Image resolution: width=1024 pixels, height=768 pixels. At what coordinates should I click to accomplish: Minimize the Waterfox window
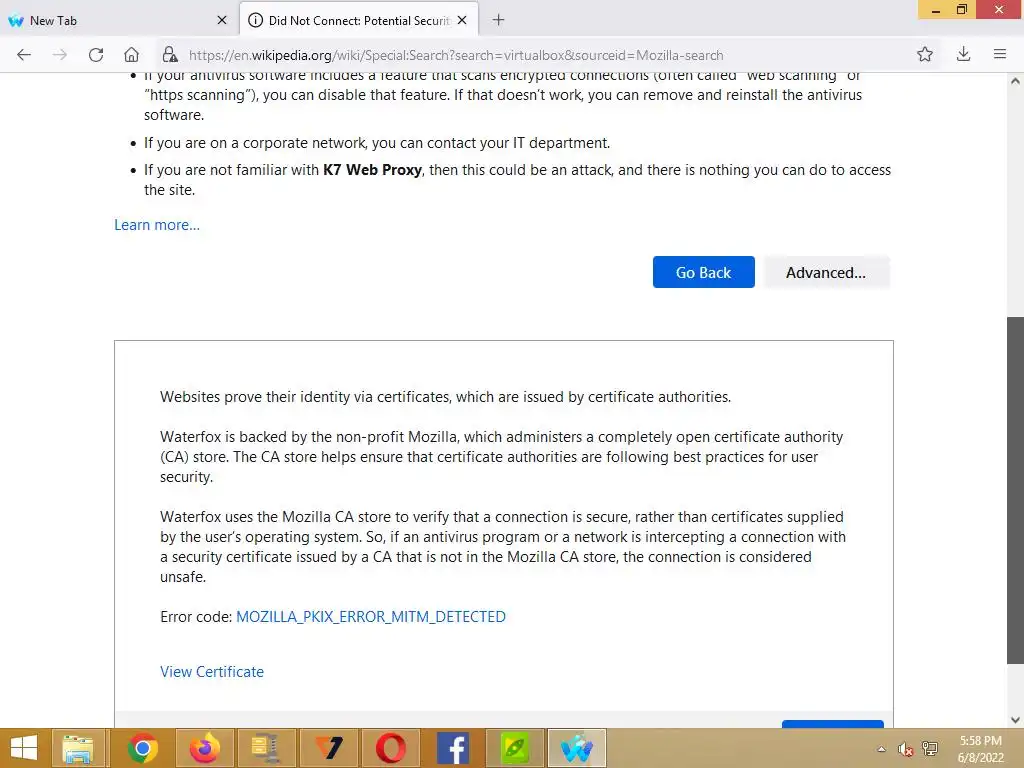pos(936,10)
